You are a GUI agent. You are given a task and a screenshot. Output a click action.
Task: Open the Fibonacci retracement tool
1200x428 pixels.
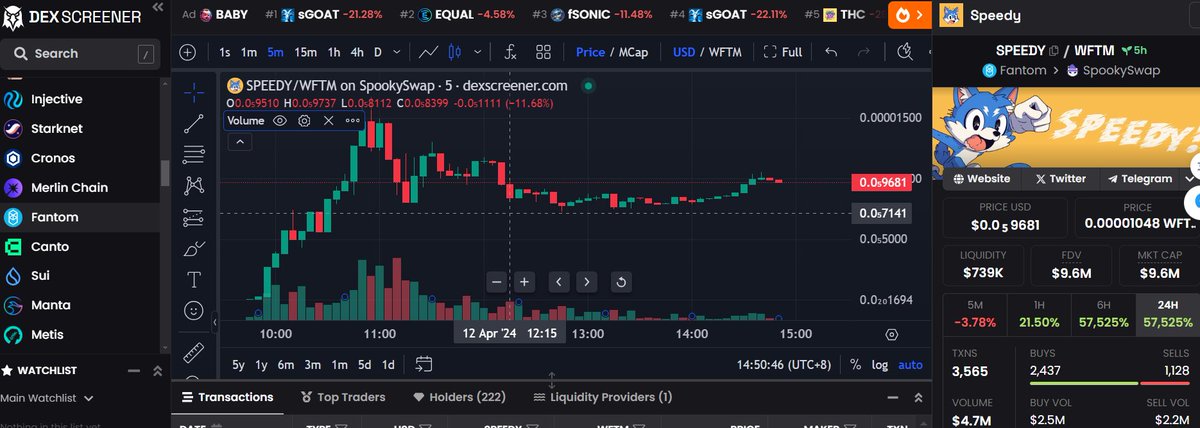[194, 154]
